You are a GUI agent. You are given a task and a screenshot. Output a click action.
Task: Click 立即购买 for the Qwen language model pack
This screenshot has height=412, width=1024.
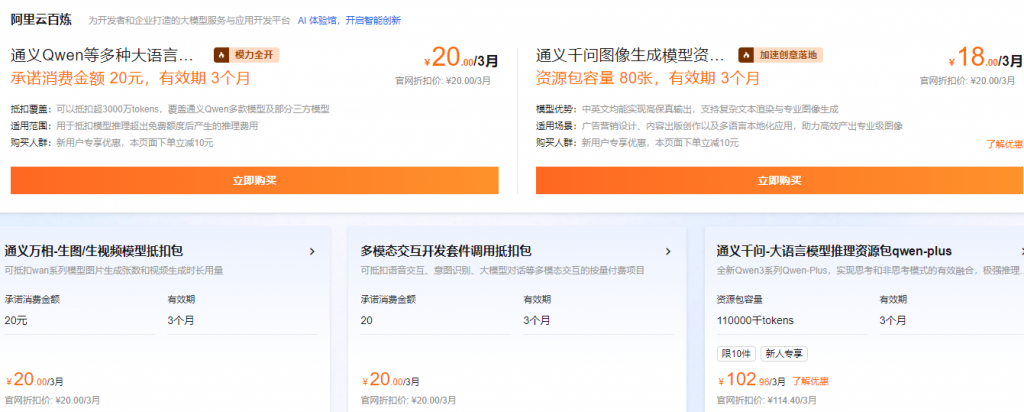[254, 180]
